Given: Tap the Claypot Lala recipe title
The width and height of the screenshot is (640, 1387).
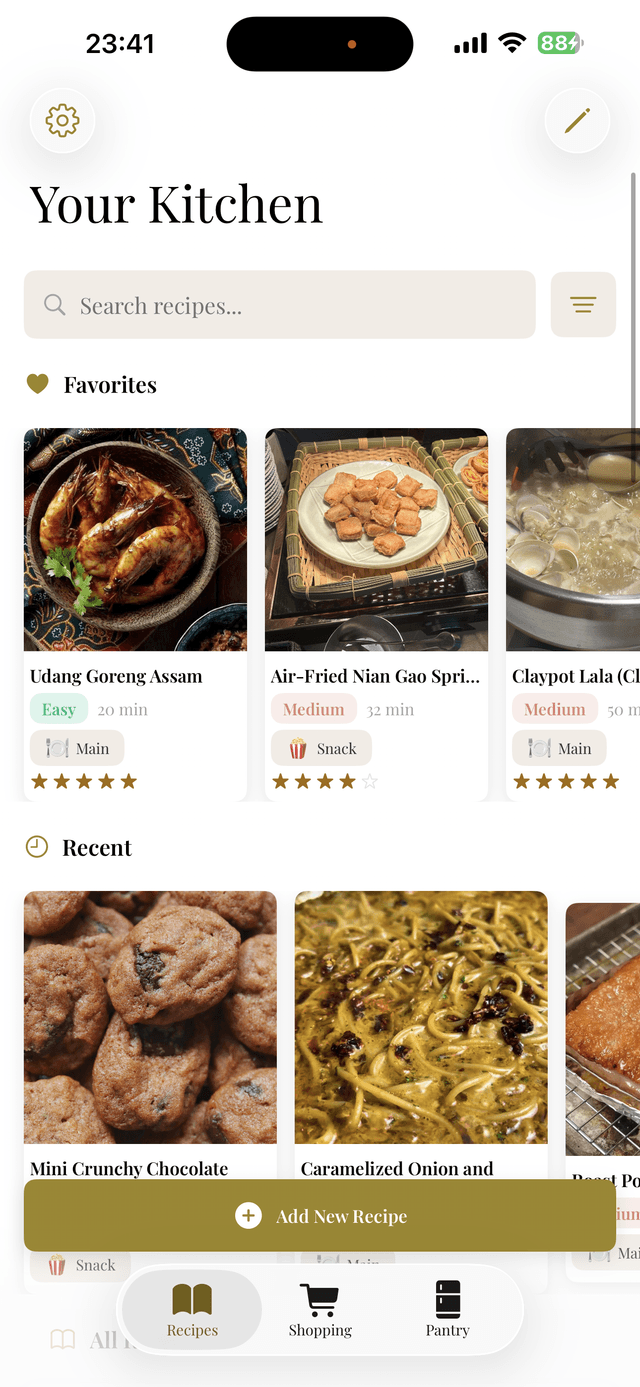Looking at the screenshot, I should point(575,677).
